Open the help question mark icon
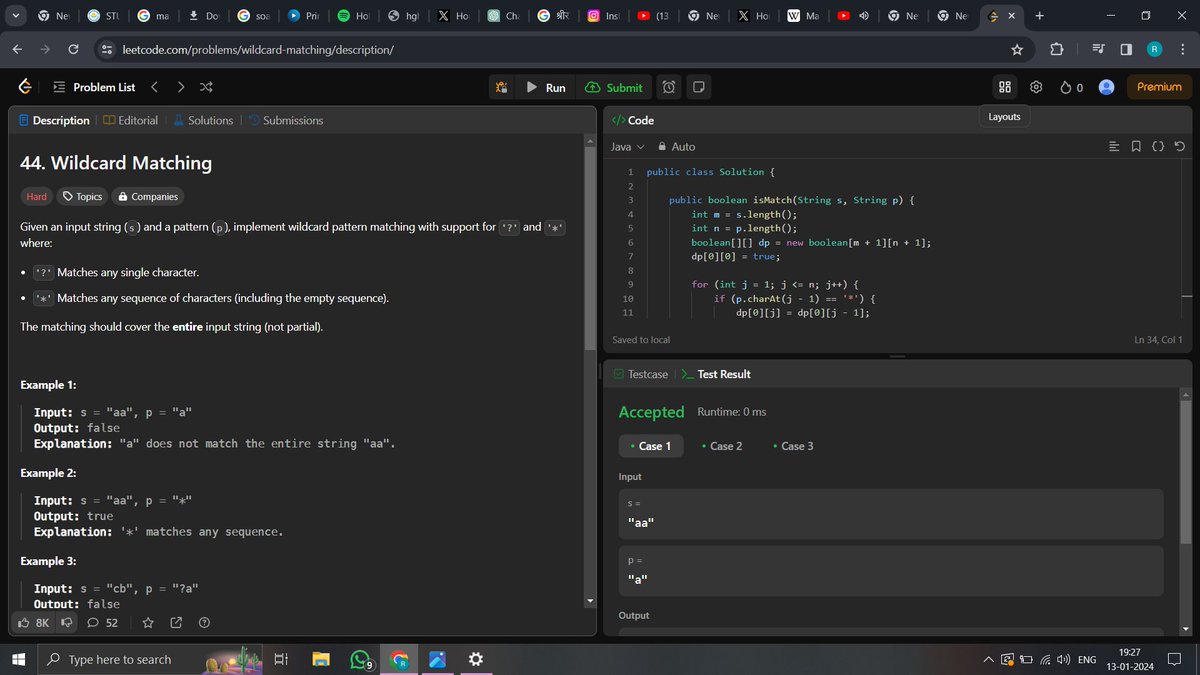Image resolution: width=1200 pixels, height=675 pixels. click(x=204, y=623)
